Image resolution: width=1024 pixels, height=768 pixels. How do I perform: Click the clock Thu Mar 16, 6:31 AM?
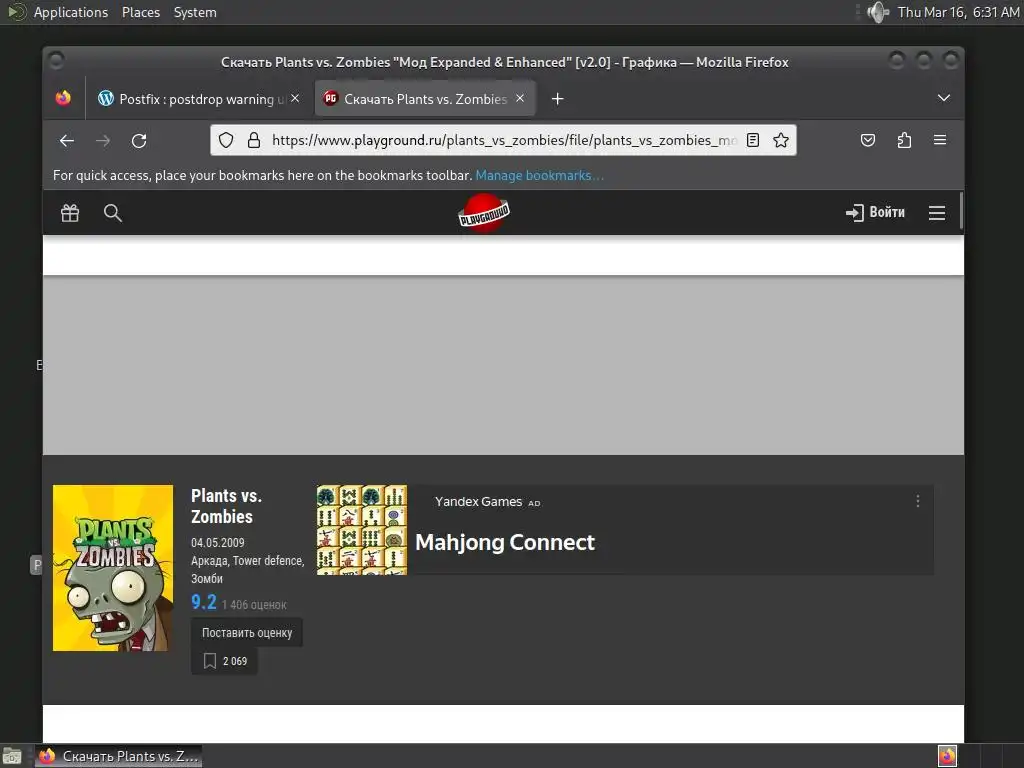958,12
